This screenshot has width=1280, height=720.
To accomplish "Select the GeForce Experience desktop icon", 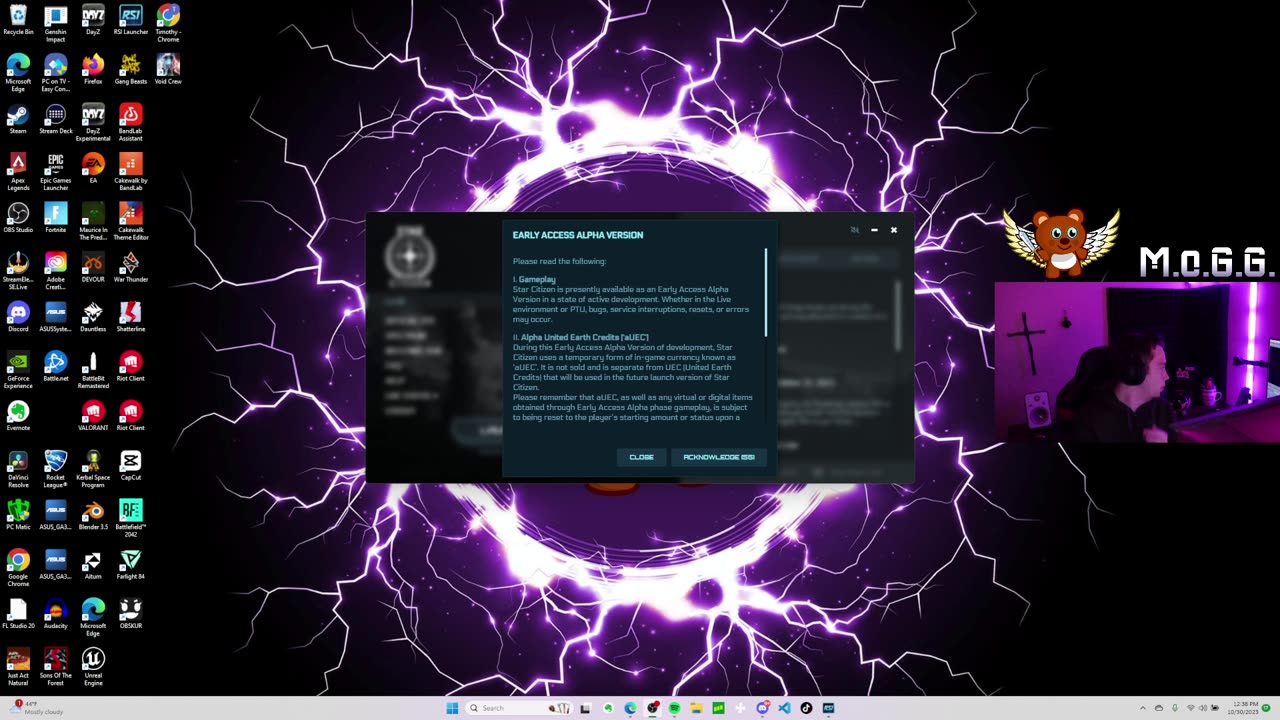I will (18, 370).
